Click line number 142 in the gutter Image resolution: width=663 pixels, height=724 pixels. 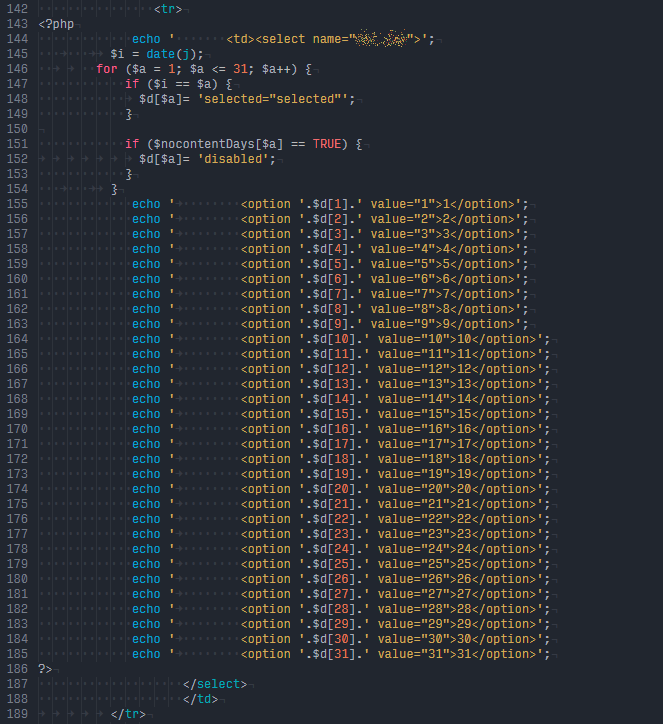17,9
